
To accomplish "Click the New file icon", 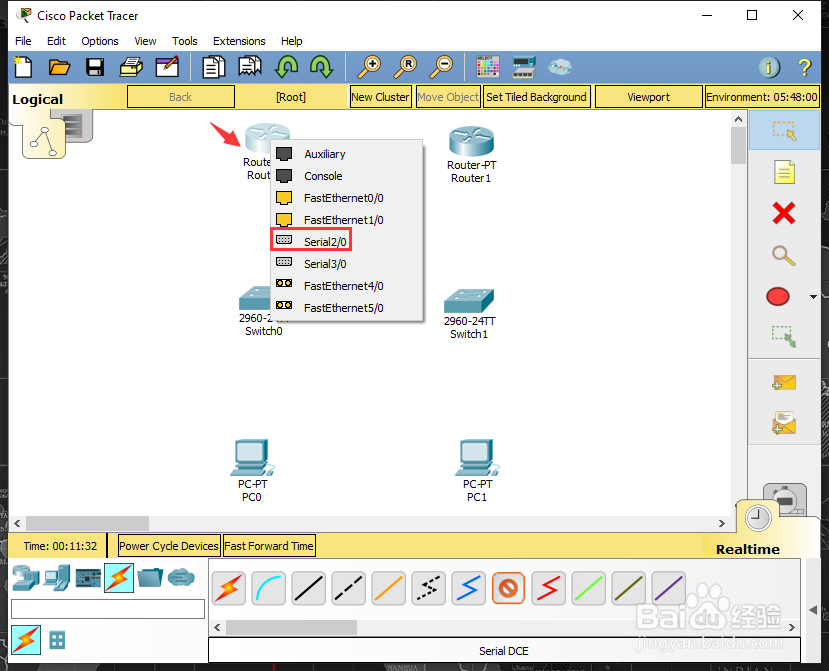I will (x=23, y=67).
